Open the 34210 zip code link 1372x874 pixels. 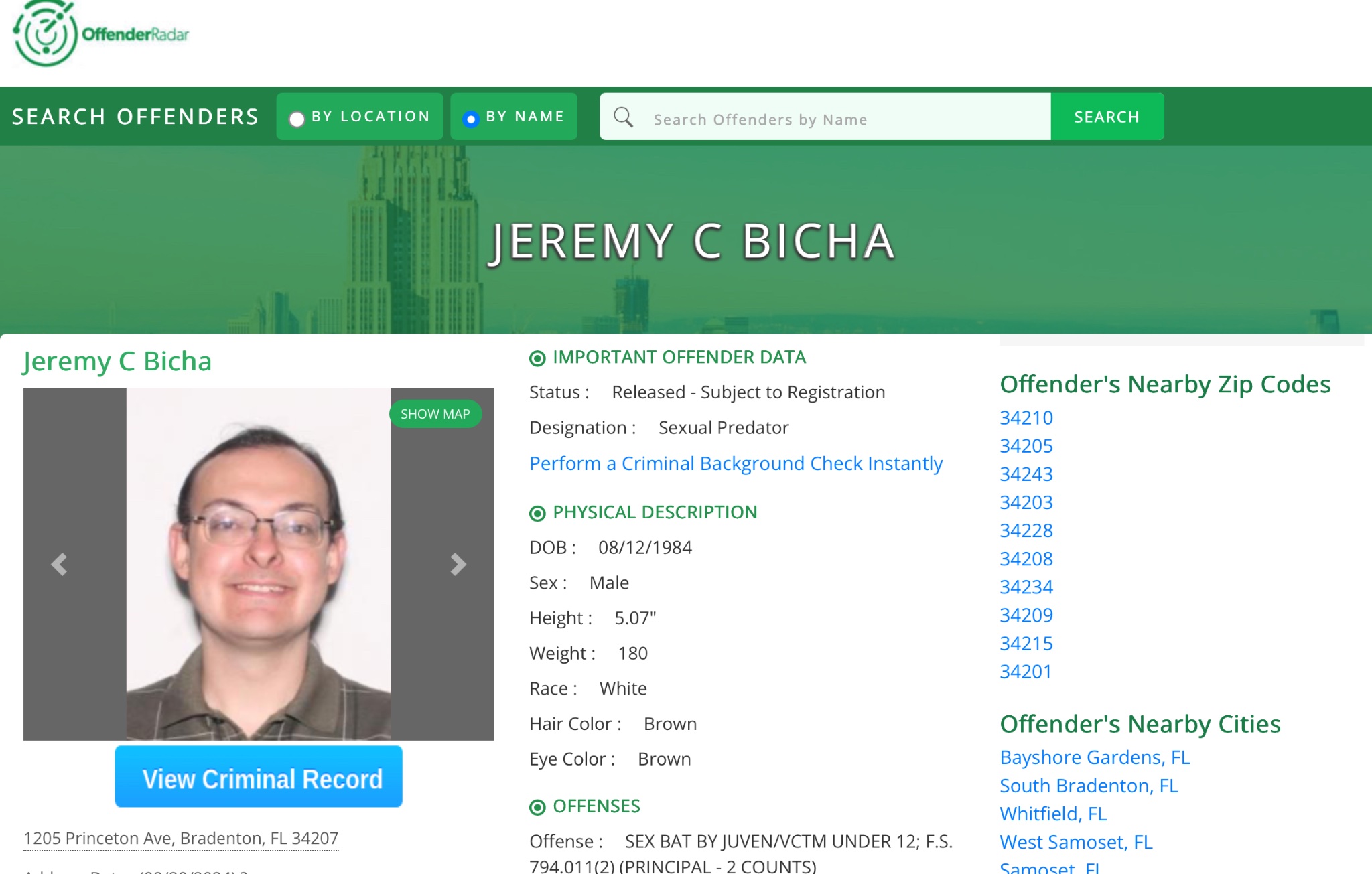[x=1026, y=418]
